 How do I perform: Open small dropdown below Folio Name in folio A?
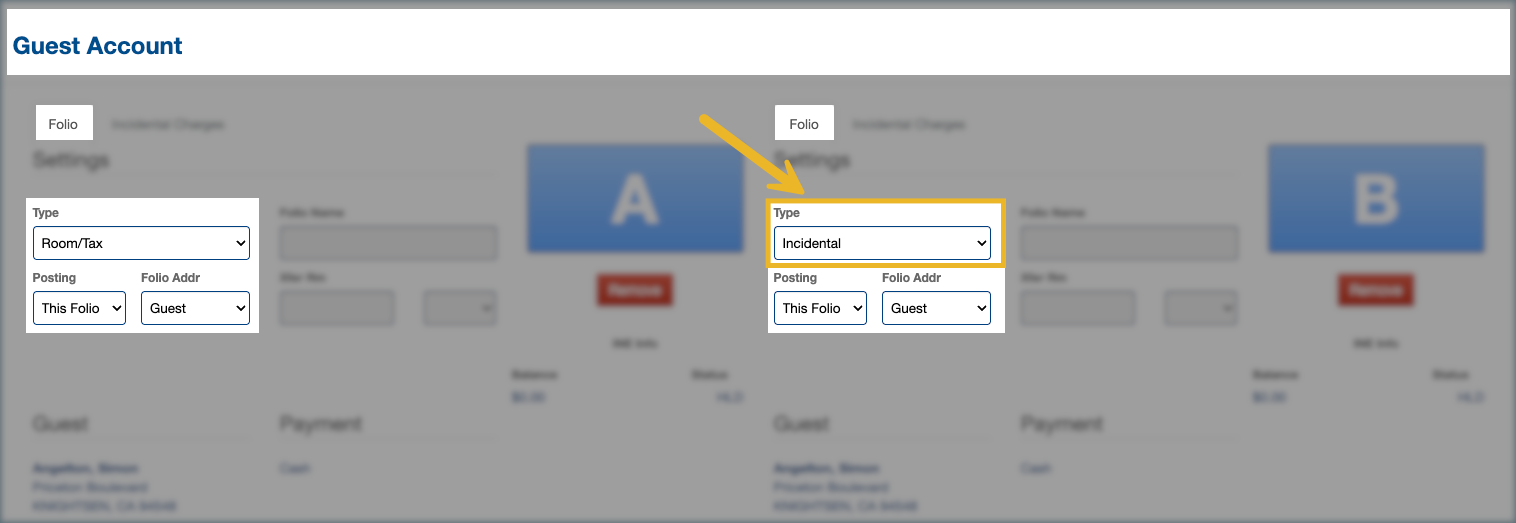(460, 308)
